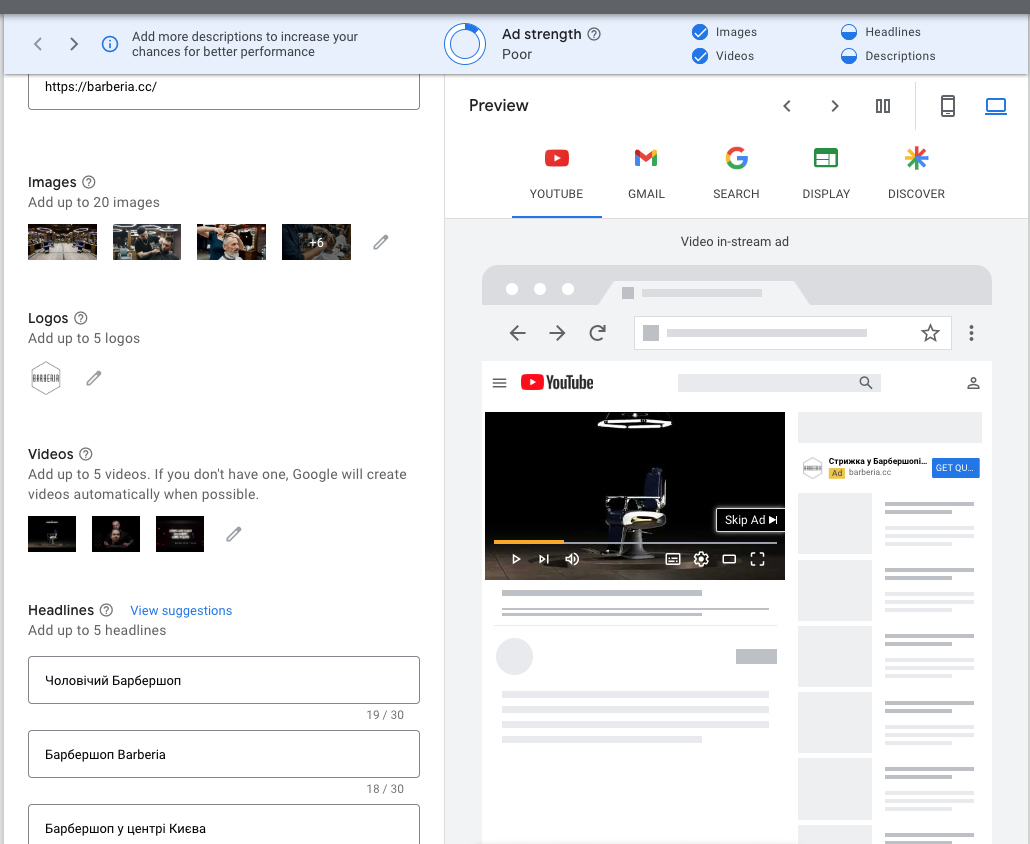The height and width of the screenshot is (844, 1030).
Task: Show the next ad preview
Action: (x=835, y=106)
